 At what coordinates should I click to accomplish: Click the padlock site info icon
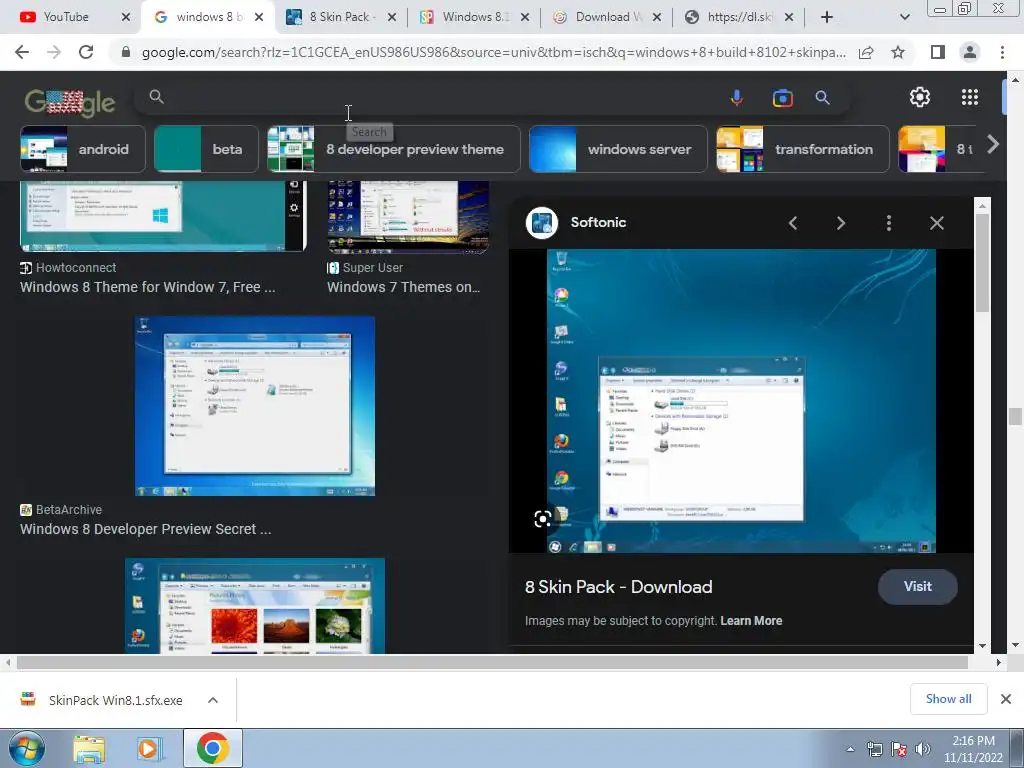click(x=126, y=52)
